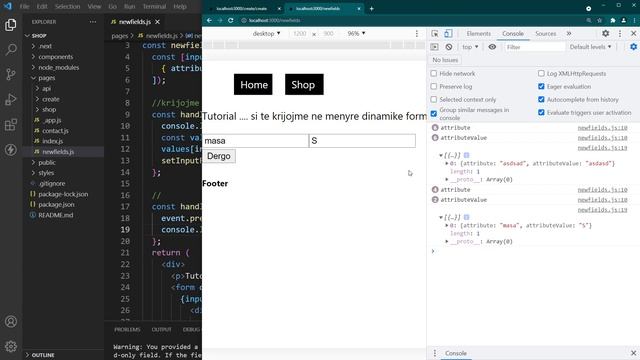
Task: Reload the browser page
Action: tap(231, 20)
